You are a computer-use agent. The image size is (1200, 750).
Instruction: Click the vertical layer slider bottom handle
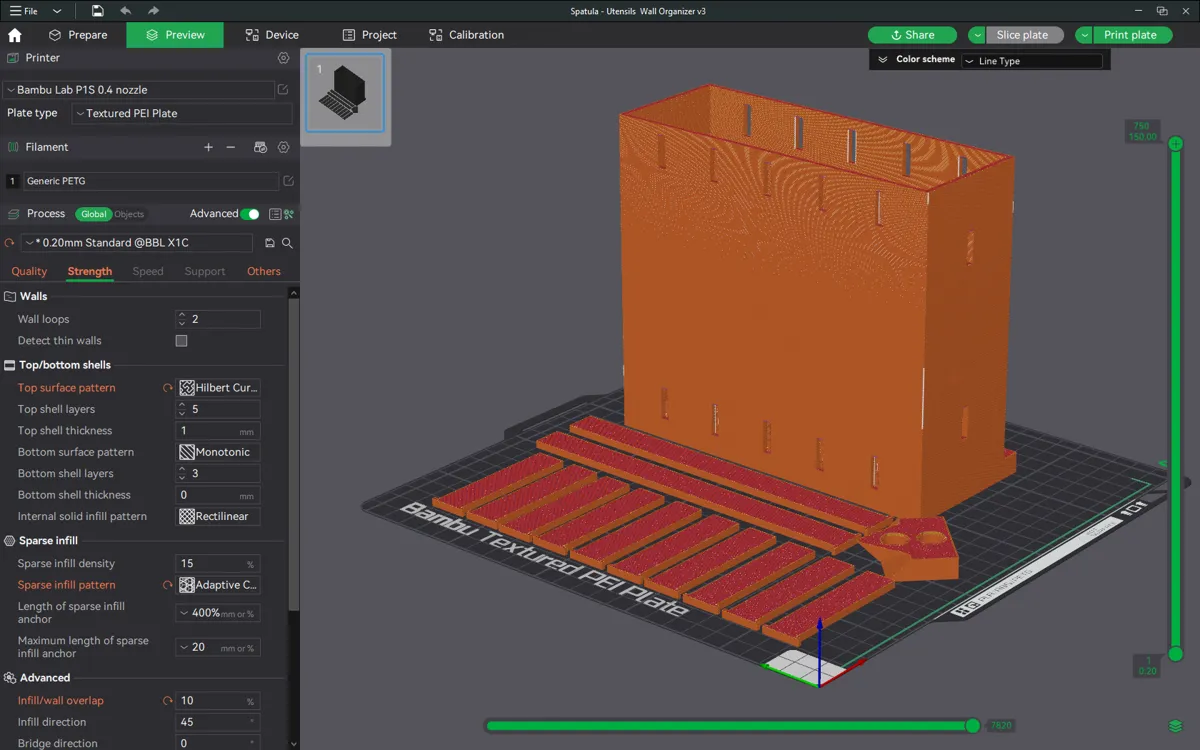pos(1176,654)
